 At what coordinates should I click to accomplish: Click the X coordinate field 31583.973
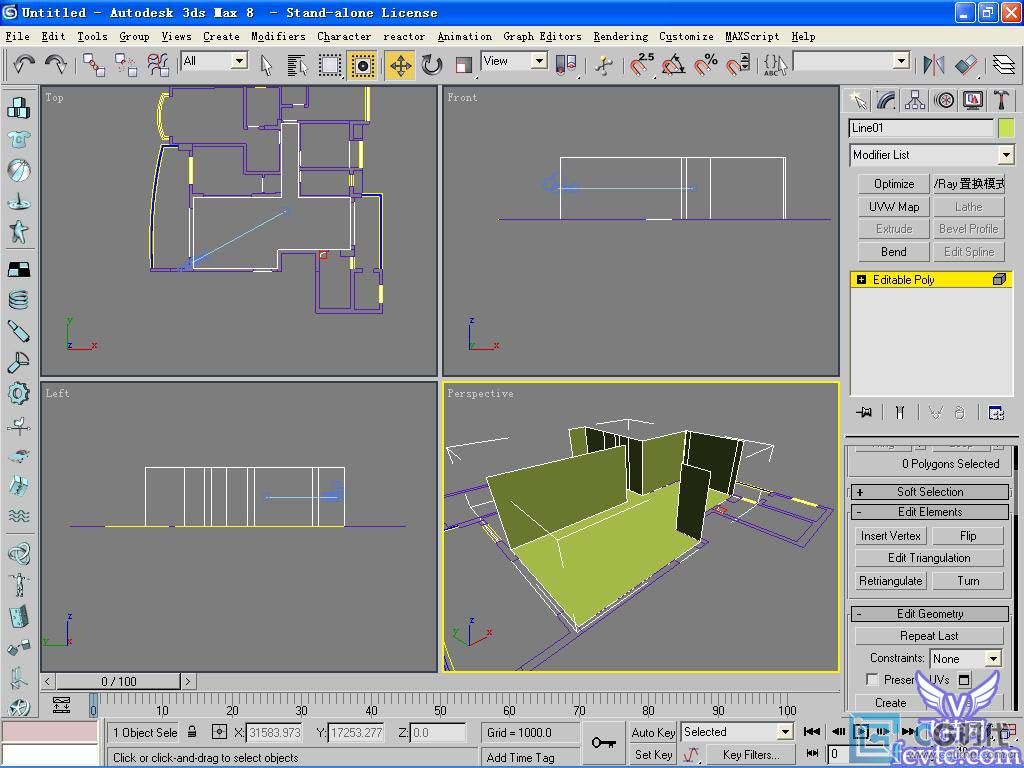coord(274,732)
